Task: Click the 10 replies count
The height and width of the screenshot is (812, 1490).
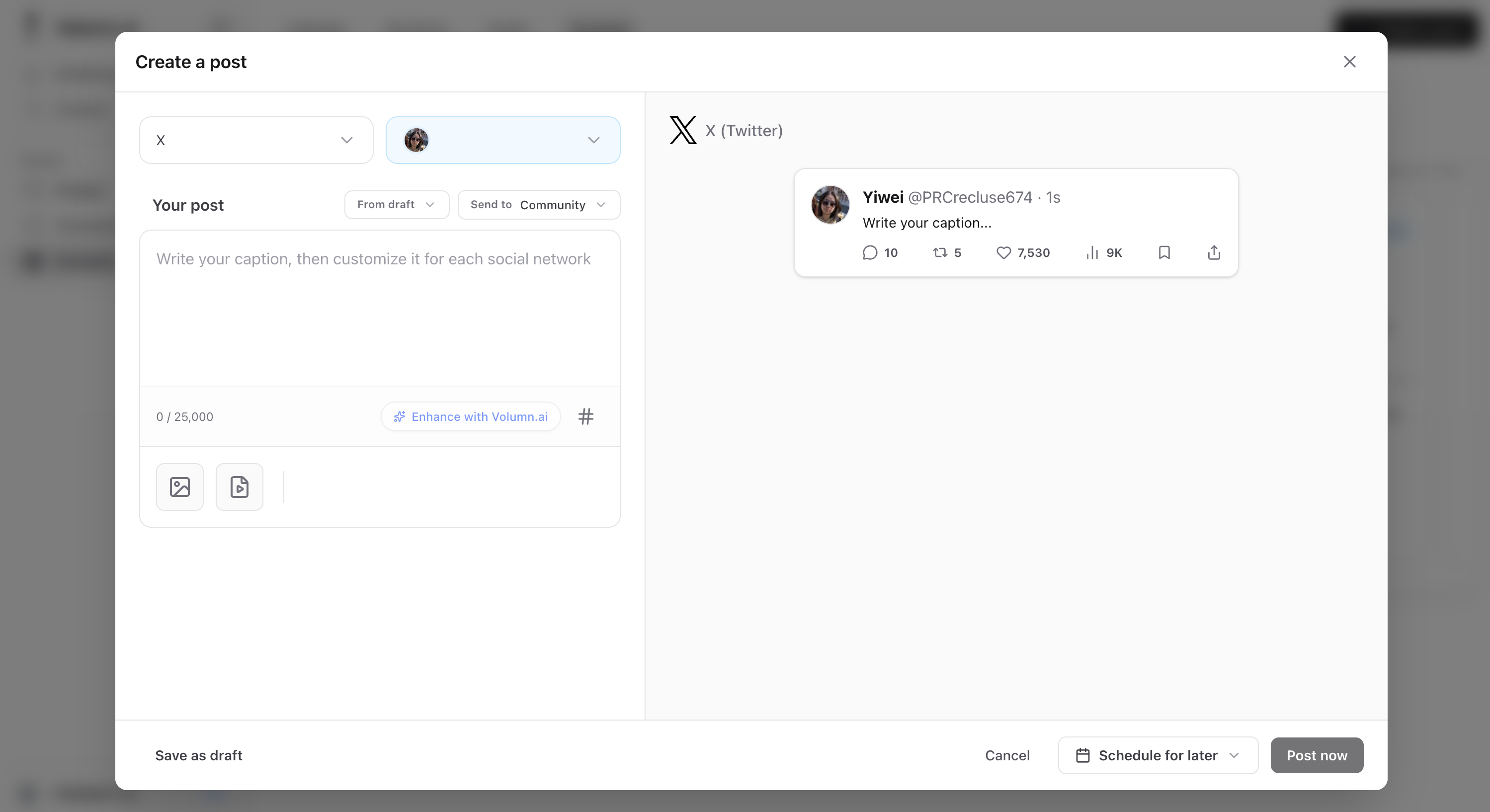Action: 891,253
